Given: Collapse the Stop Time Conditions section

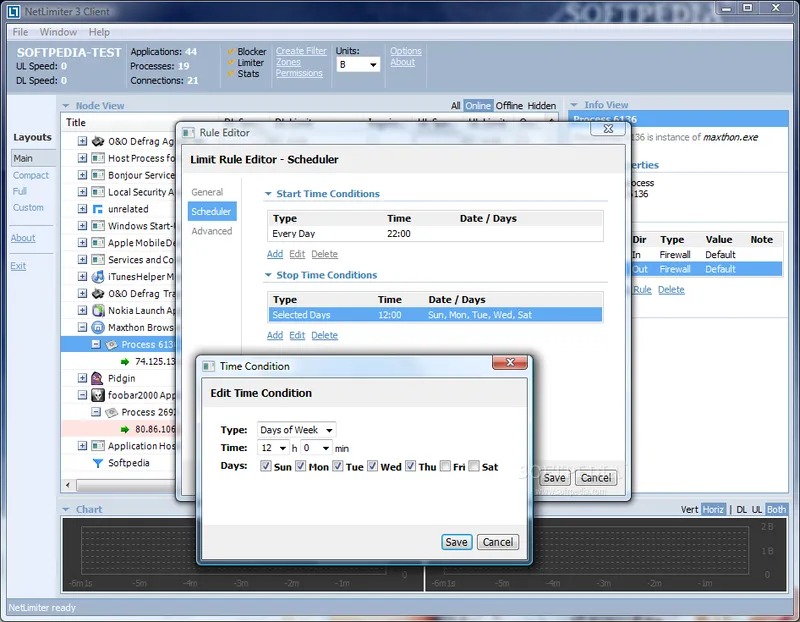Looking at the screenshot, I should [268, 275].
